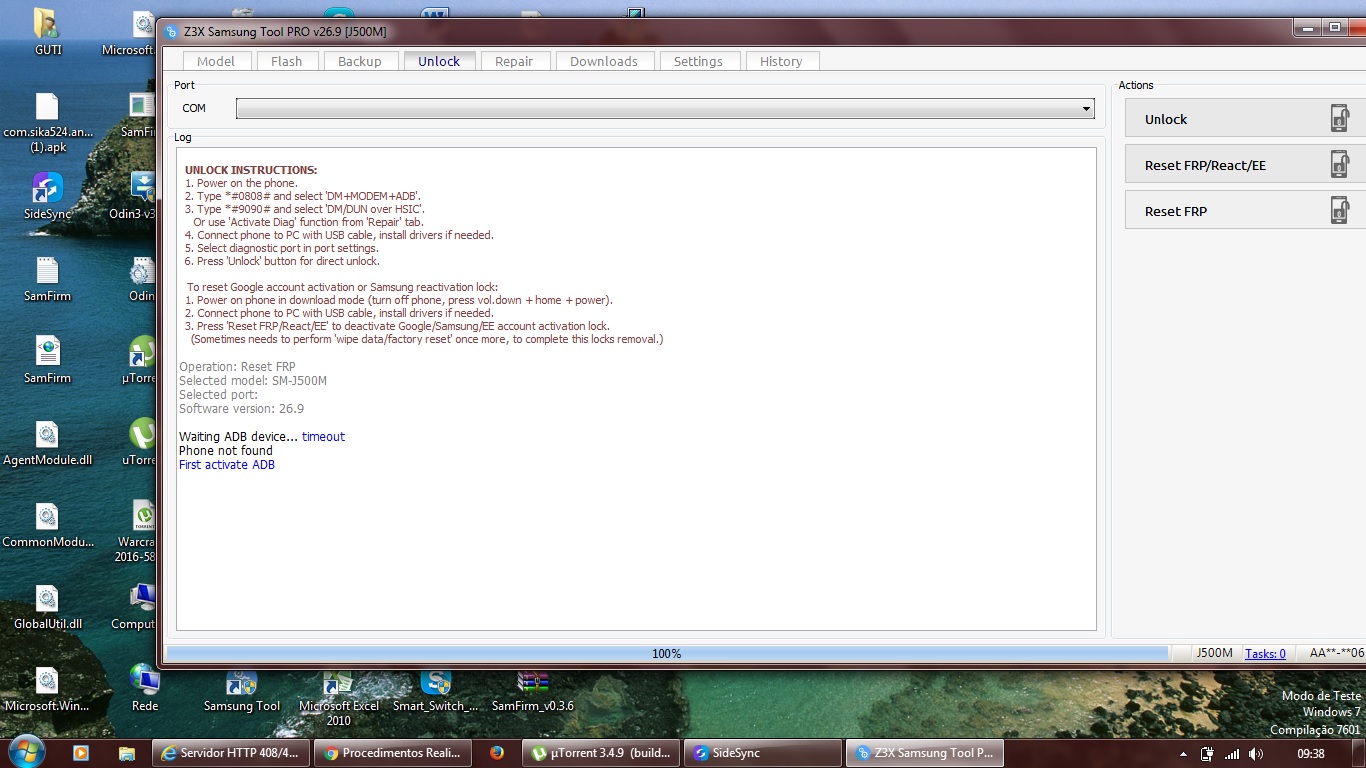Click 'Phone not found' log line
The width and height of the screenshot is (1366, 768).
pos(226,451)
